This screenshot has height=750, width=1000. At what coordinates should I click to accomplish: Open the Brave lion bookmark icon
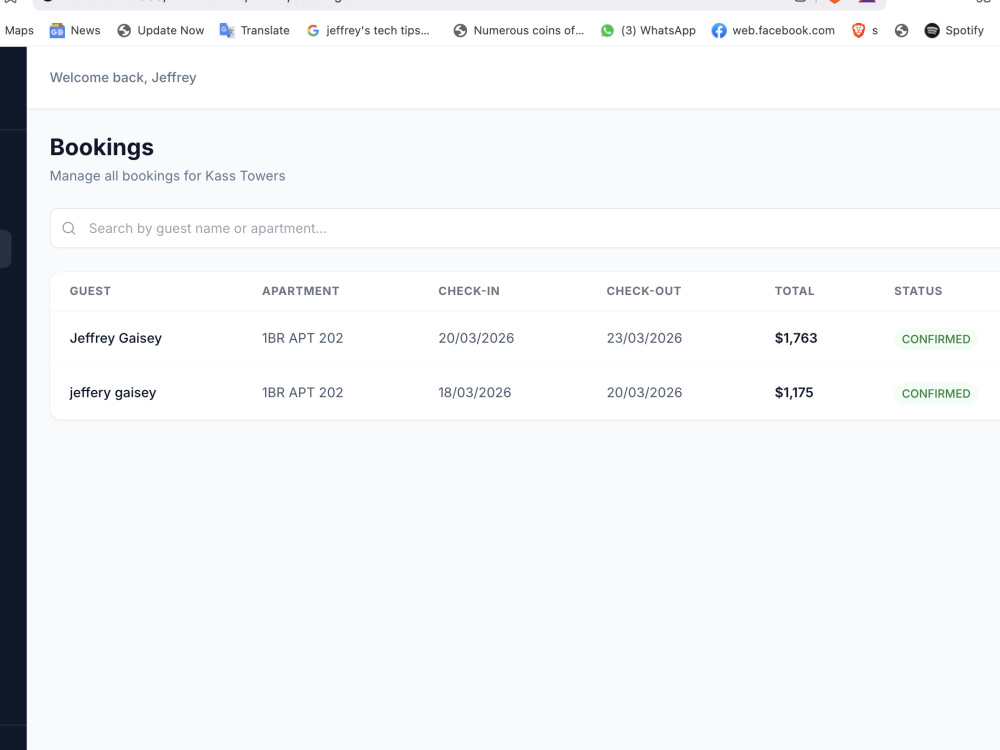(858, 31)
